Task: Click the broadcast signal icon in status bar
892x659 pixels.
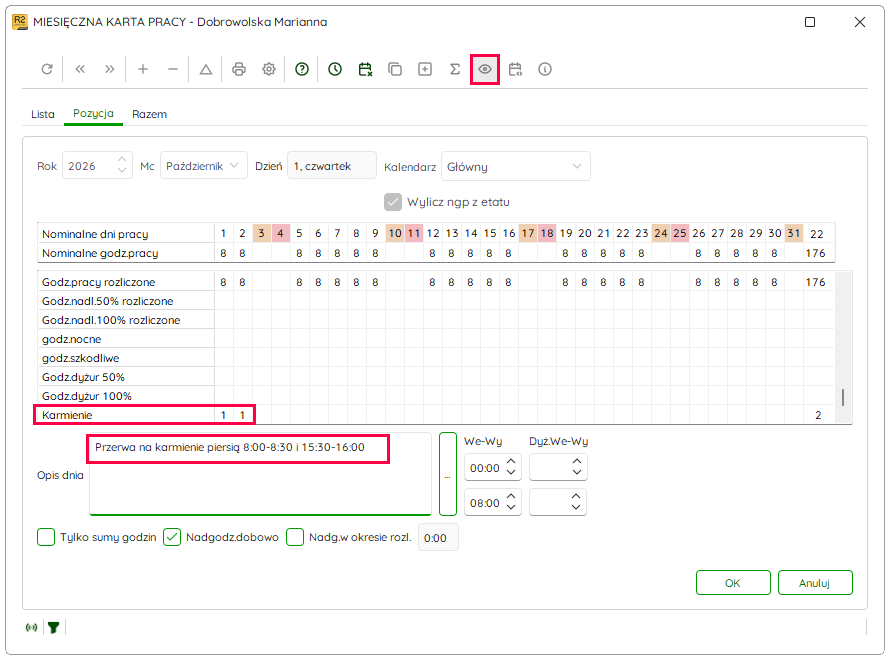Action: (32, 628)
